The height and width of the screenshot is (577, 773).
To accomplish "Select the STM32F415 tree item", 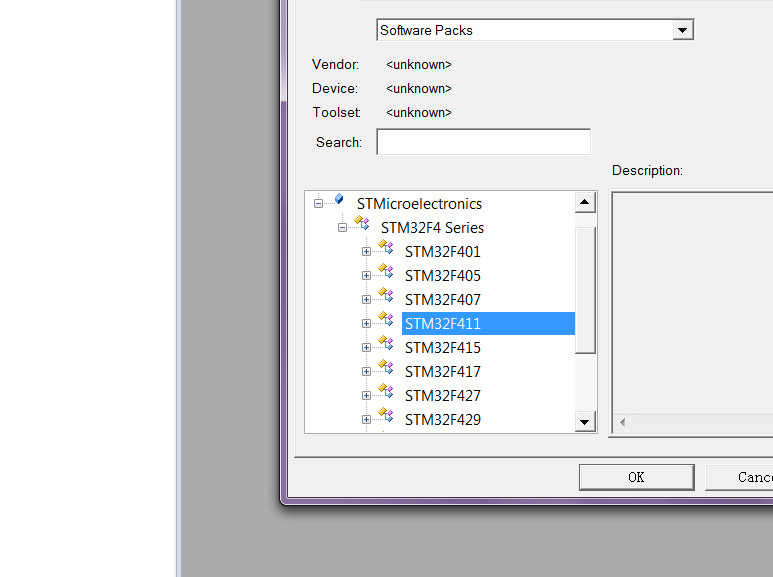I will [x=443, y=348].
